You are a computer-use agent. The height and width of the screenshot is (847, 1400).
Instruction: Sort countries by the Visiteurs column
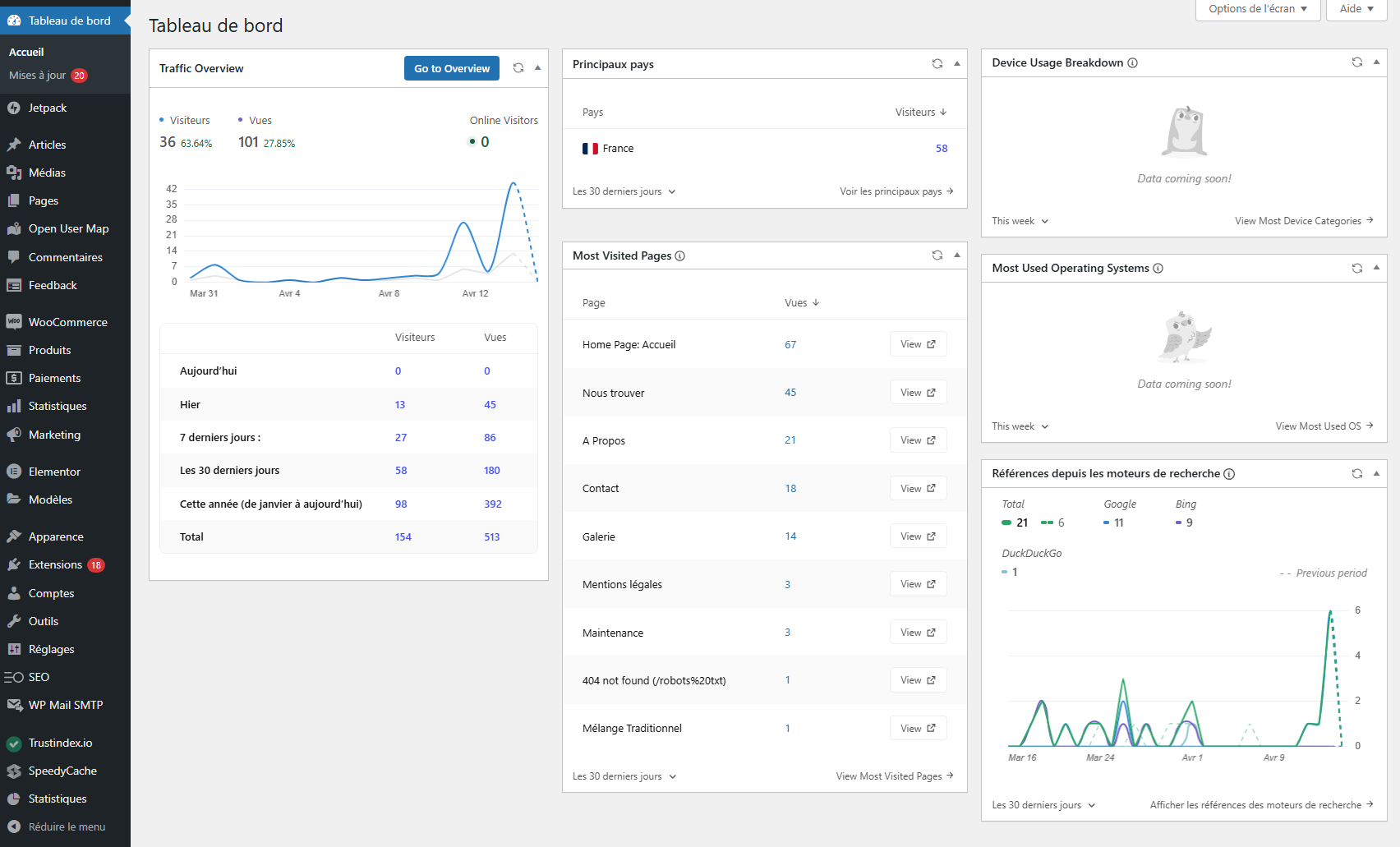click(920, 113)
